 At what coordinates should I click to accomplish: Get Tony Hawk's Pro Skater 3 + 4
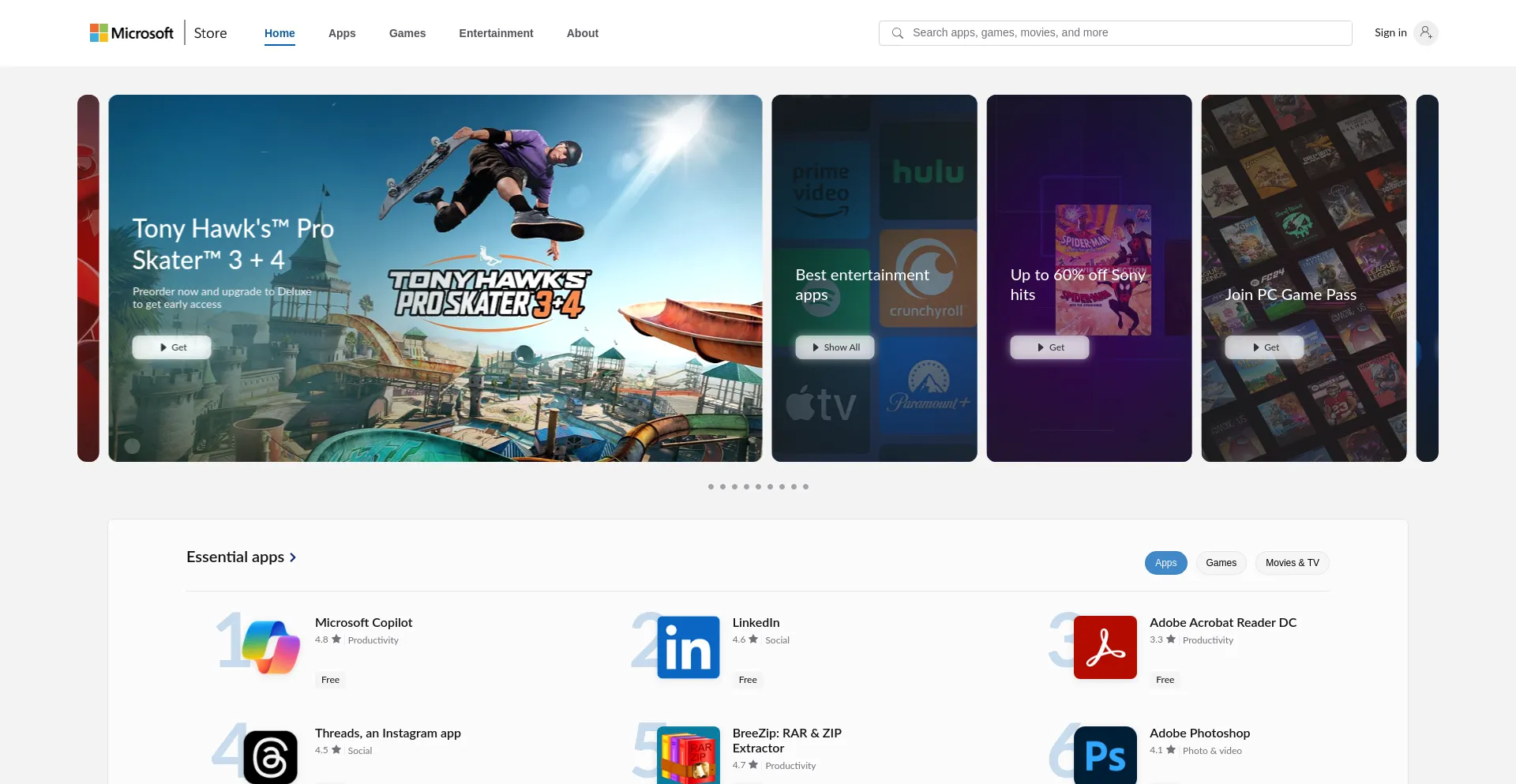coord(171,347)
